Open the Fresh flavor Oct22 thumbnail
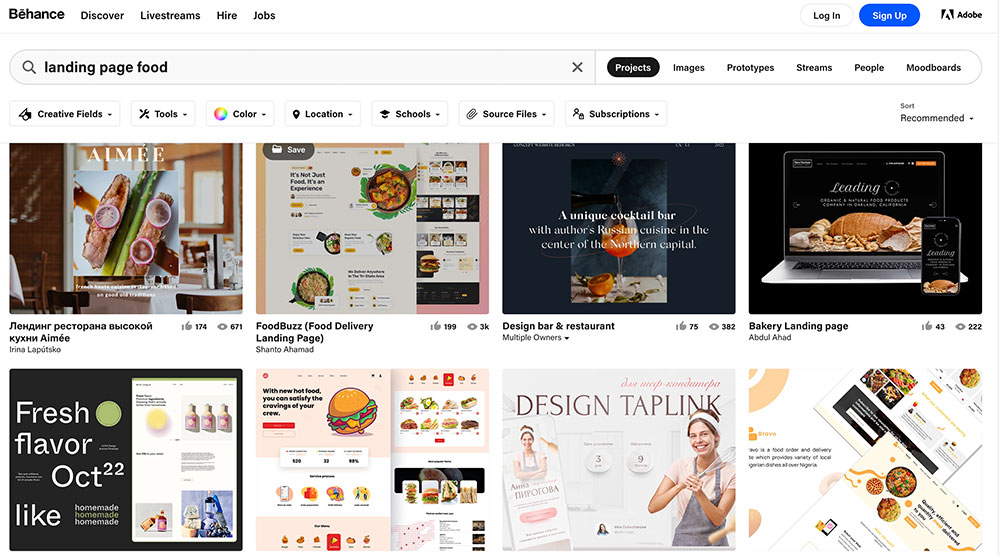The image size is (1000, 556). click(126, 460)
